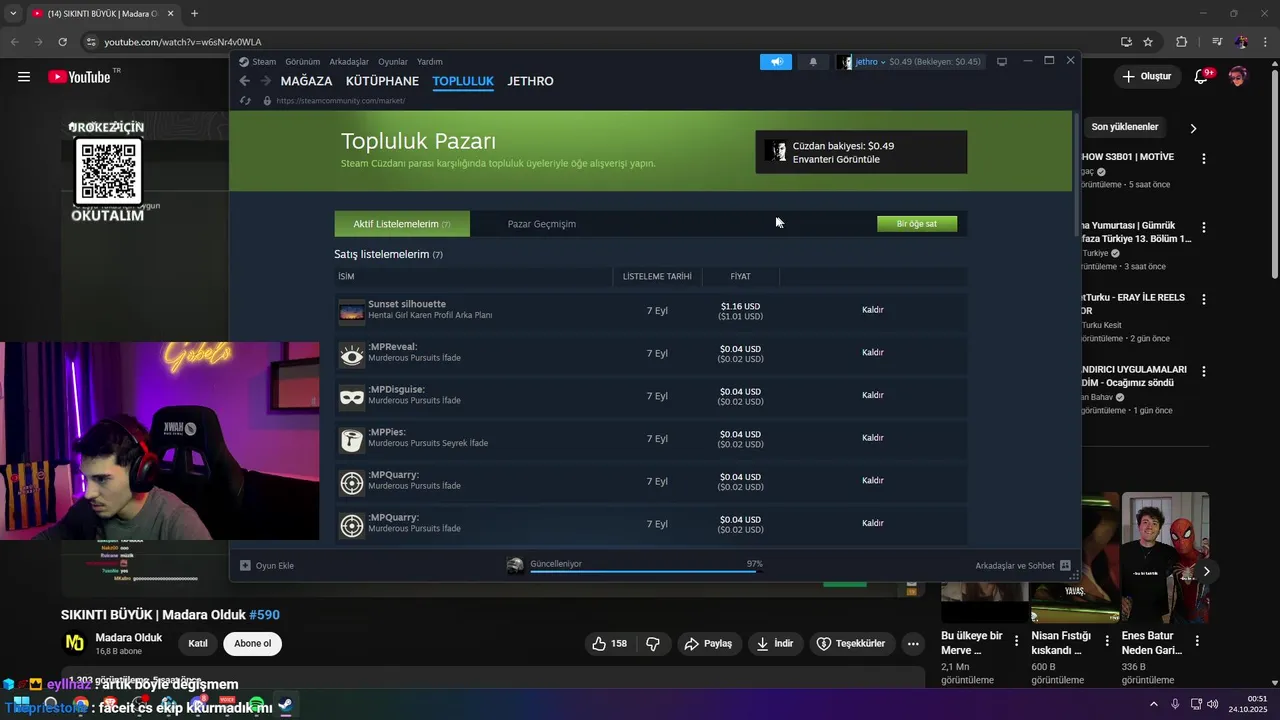Open the system volume tray icon
The image size is (1280, 720).
(1213, 704)
